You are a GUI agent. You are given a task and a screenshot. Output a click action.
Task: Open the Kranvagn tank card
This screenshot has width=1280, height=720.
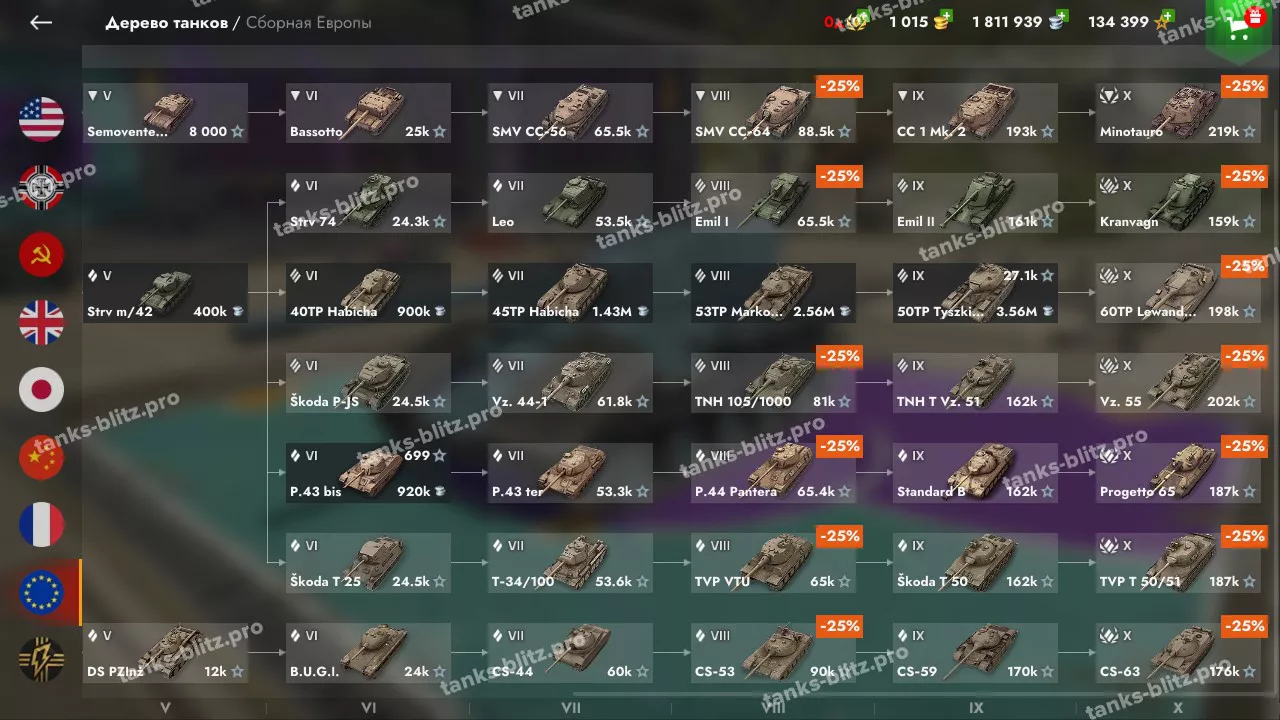(1178, 203)
